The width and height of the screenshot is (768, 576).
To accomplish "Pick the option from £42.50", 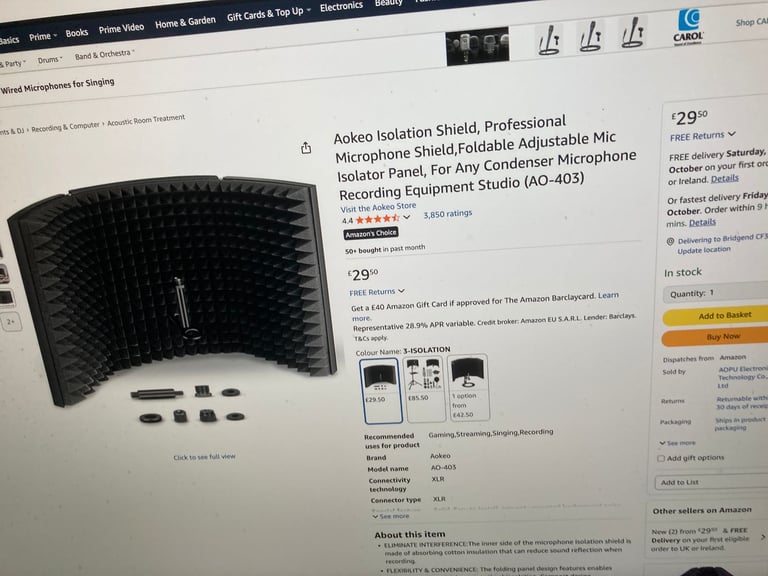I will pos(468,387).
